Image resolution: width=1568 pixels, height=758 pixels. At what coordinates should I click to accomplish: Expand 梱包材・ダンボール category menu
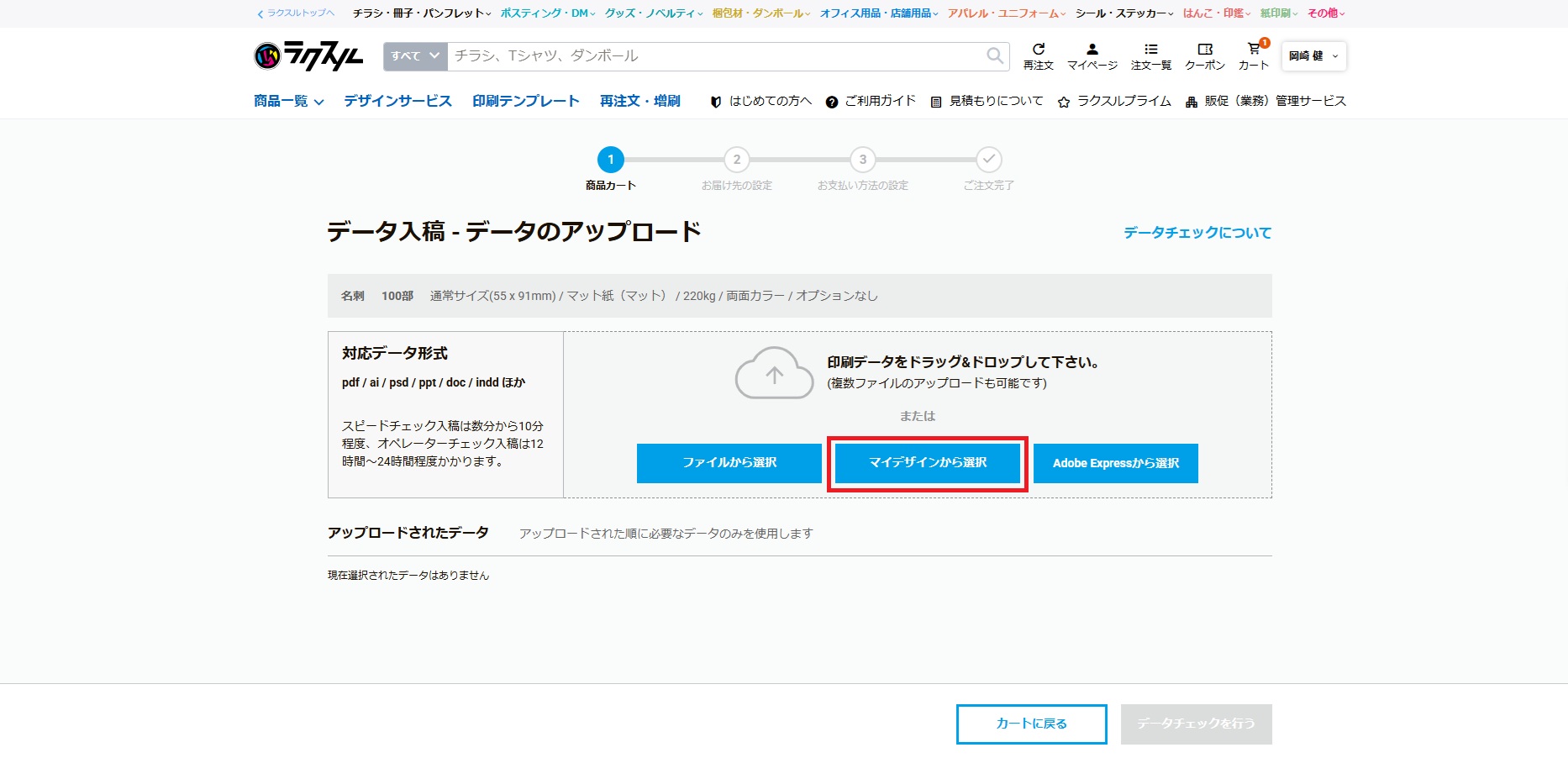tap(761, 13)
